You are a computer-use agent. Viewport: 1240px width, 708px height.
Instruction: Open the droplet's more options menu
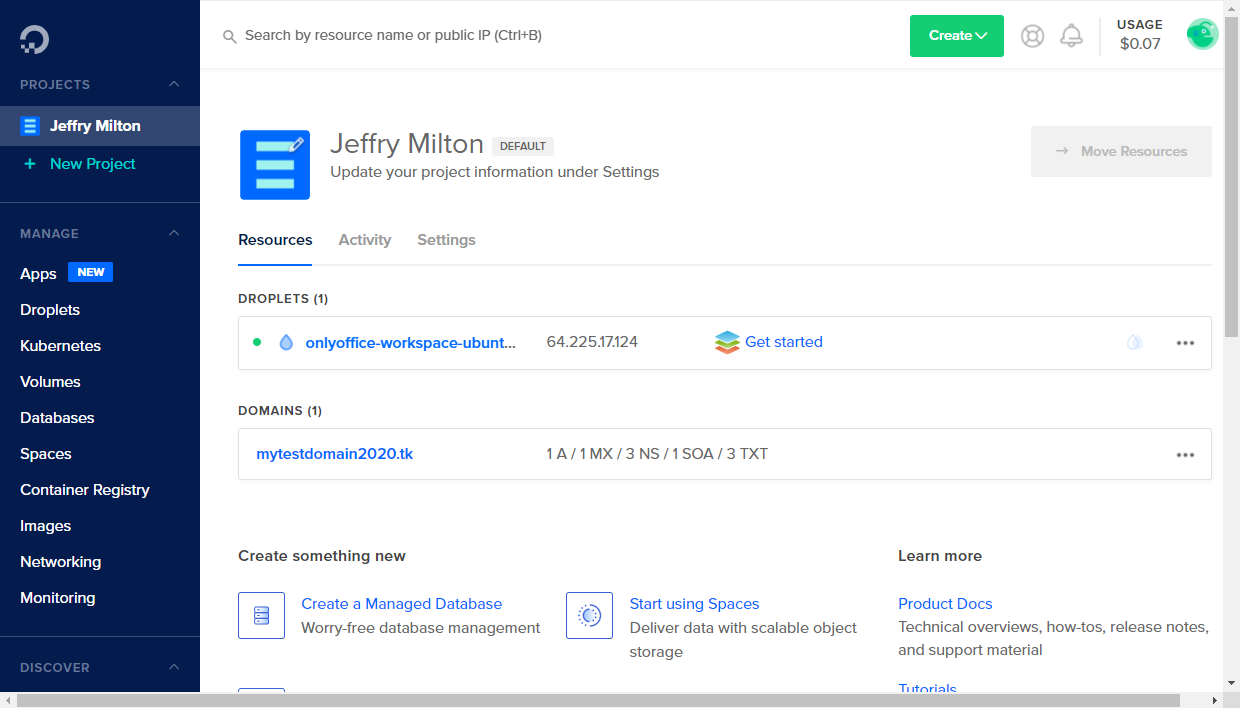point(1185,342)
